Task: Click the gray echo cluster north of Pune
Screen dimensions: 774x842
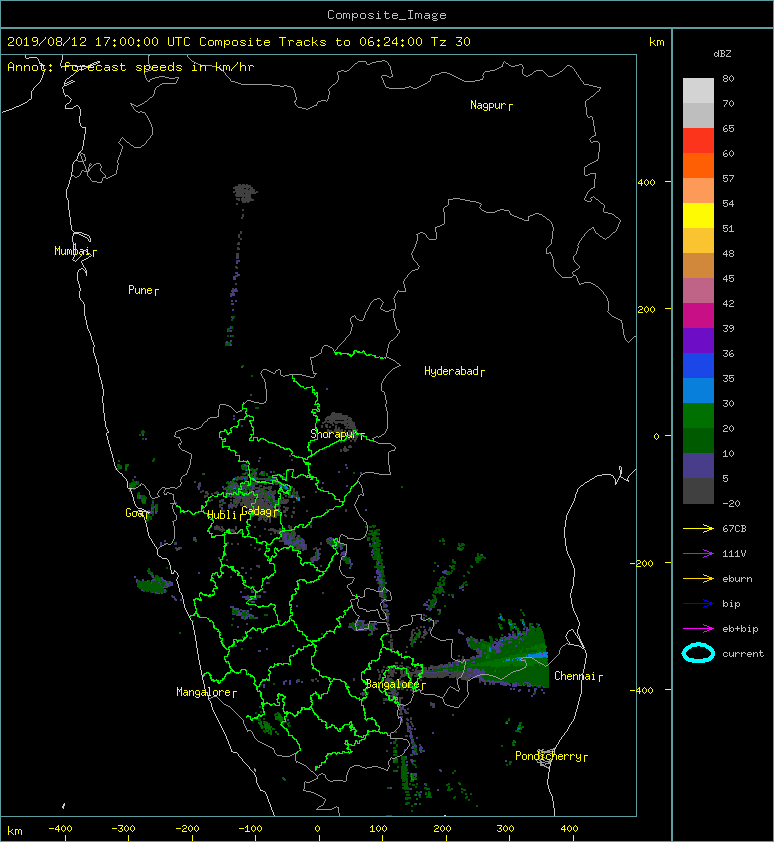Action: (x=245, y=193)
